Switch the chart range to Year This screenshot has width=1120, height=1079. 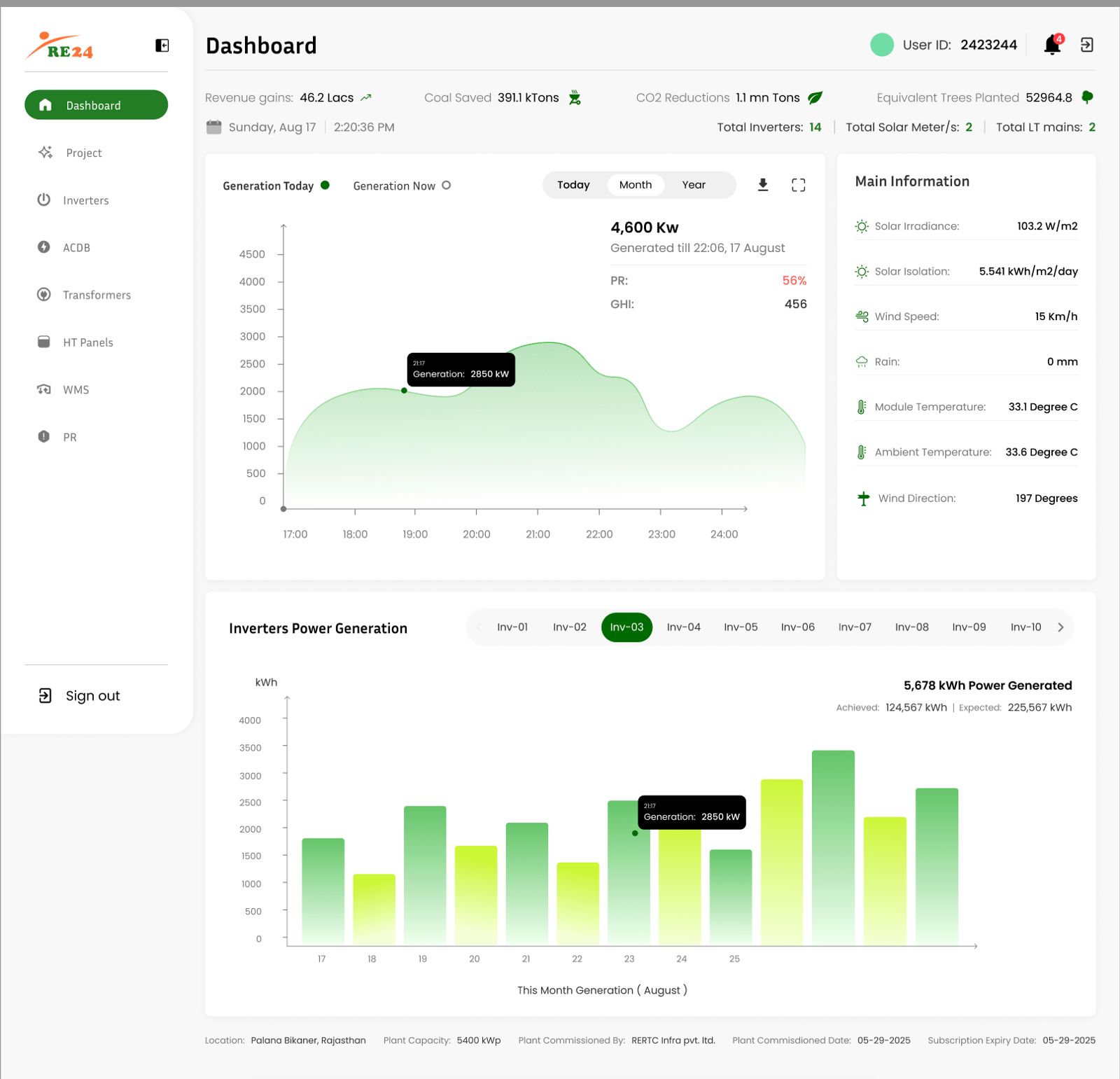pyautogui.click(x=693, y=185)
